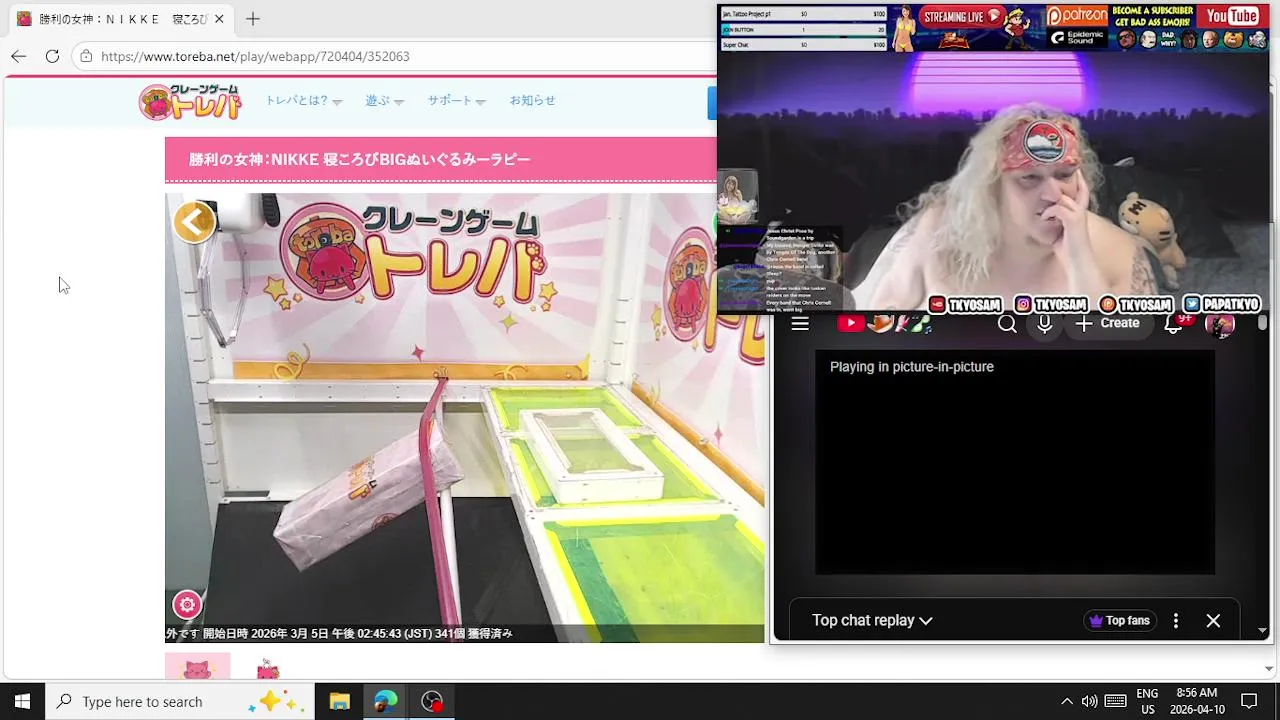This screenshot has height=720, width=1280.
Task: Click the YouTube page vertical scrollbar thumb
Action: click(1262, 323)
